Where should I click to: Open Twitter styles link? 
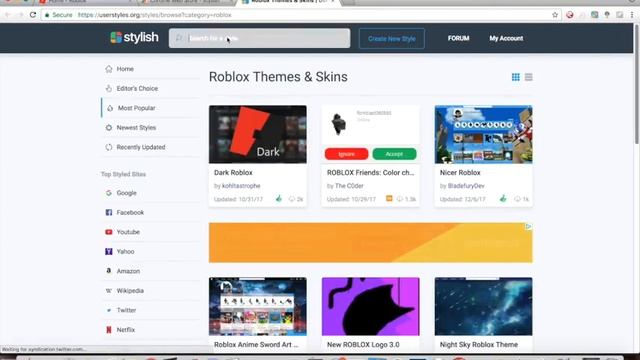[126, 310]
